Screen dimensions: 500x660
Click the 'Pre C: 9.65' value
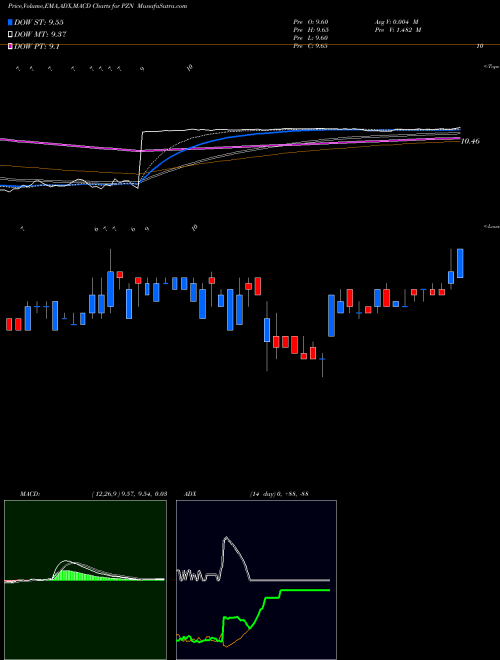(310, 46)
